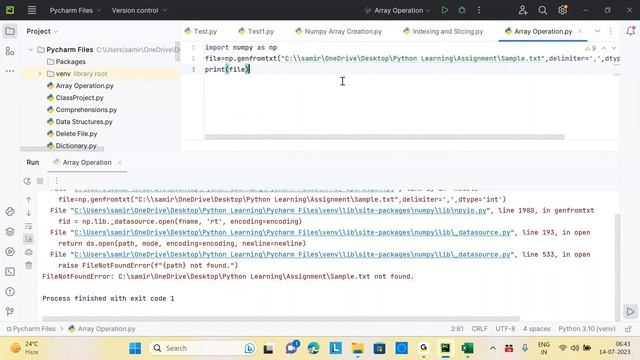Open IDE settings gear

562,10
